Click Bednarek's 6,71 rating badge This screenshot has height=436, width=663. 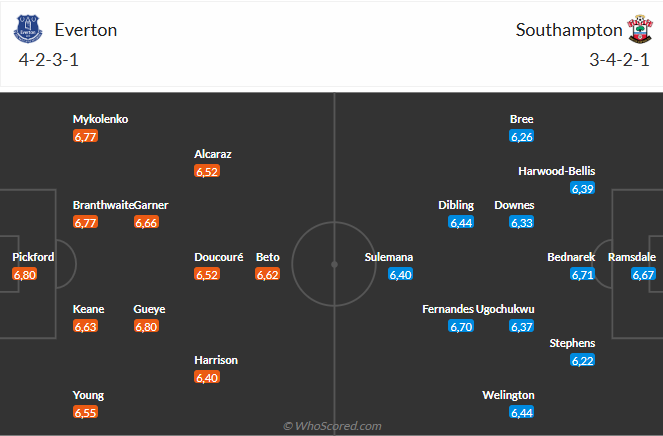[583, 274]
